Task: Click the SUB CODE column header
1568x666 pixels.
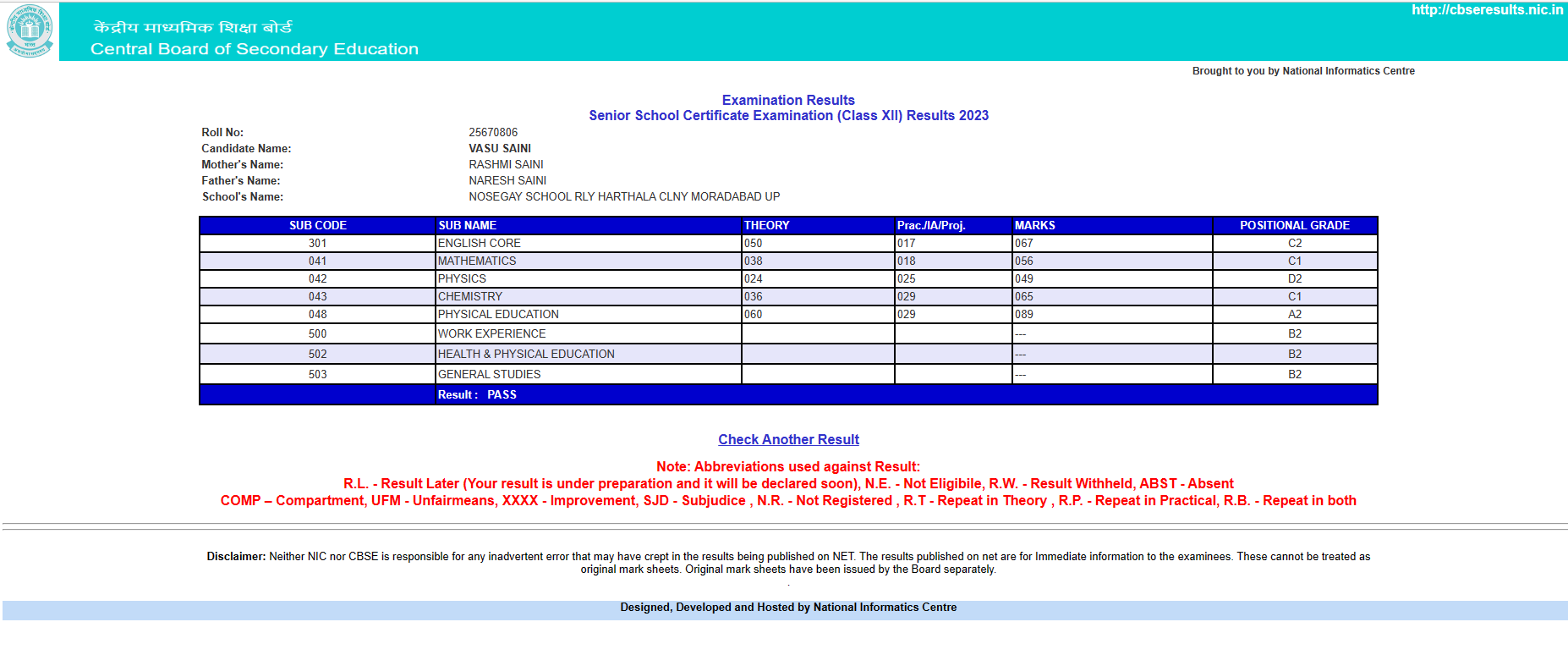Action: [x=318, y=225]
